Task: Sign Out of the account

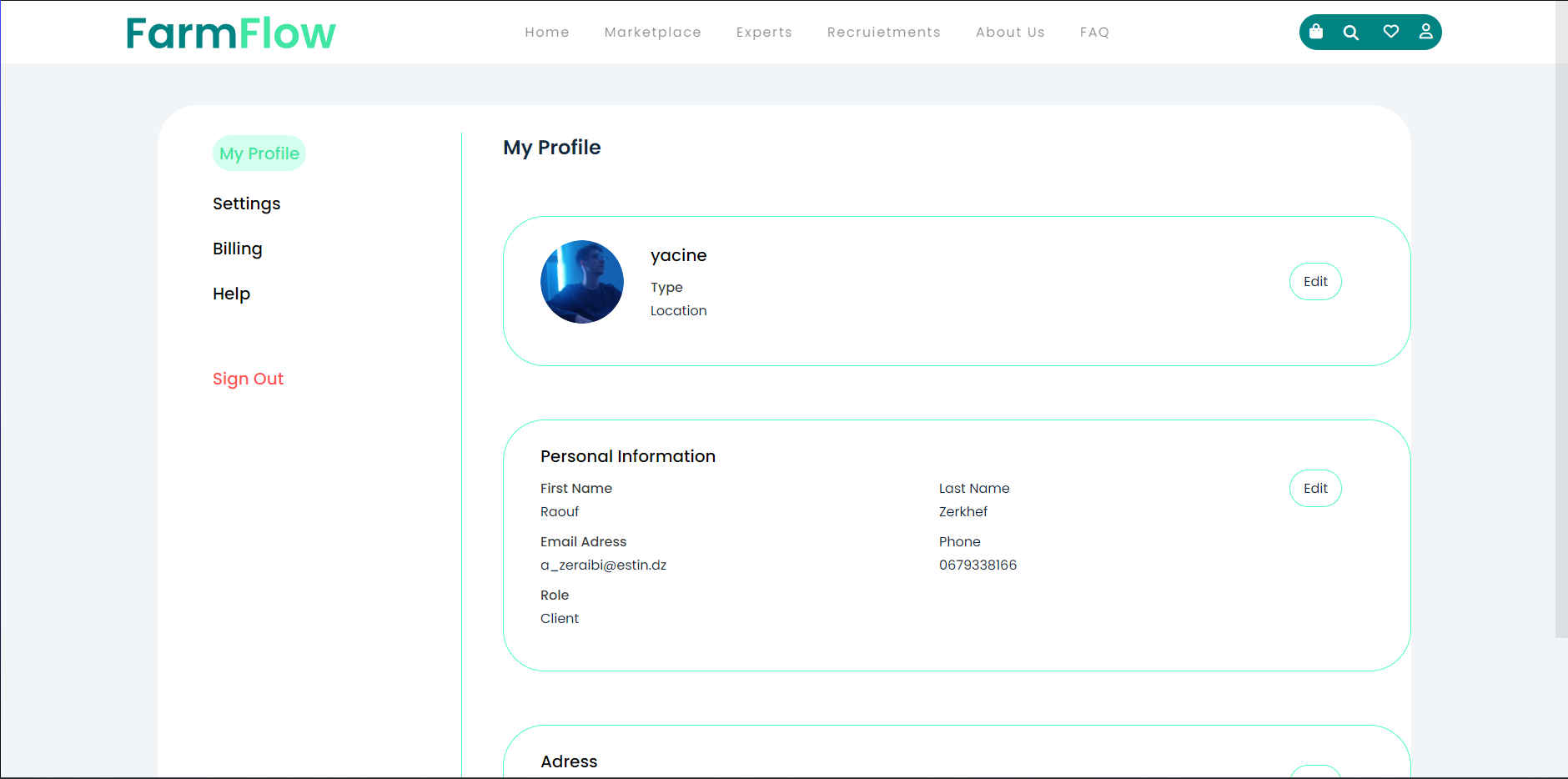Action: click(x=248, y=378)
